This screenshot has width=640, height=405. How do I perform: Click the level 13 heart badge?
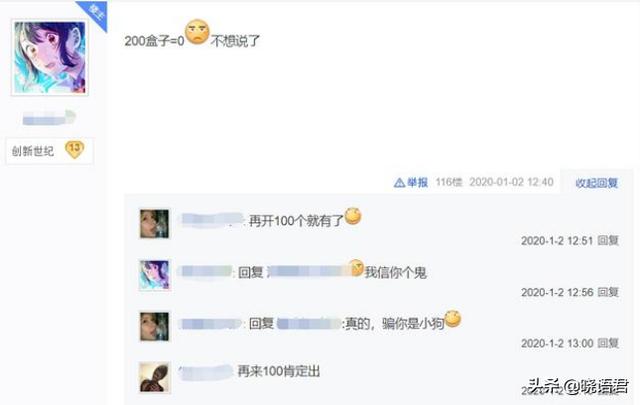coord(75,149)
